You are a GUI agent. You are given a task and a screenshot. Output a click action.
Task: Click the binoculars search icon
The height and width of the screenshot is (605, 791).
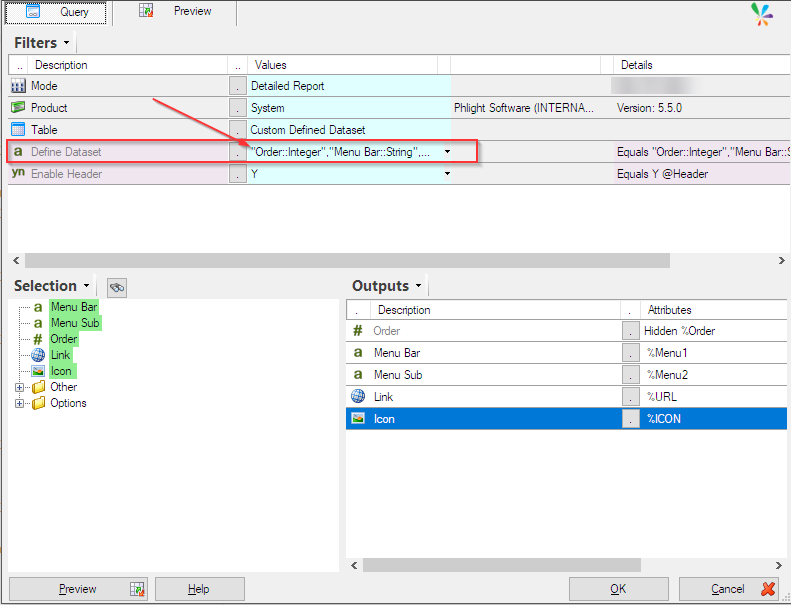click(117, 288)
